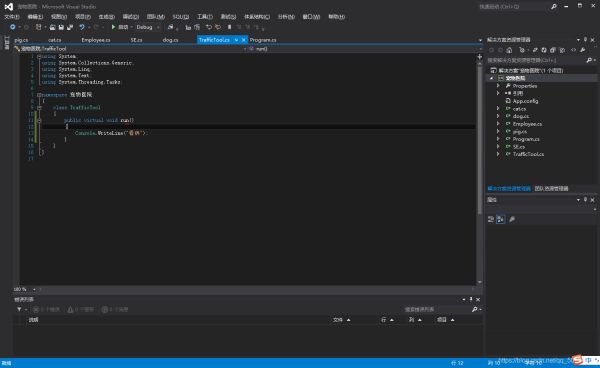Viewport: 600px width, 368px height.
Task: Click the Solution Explorer search input field
Action: [x=536, y=60]
